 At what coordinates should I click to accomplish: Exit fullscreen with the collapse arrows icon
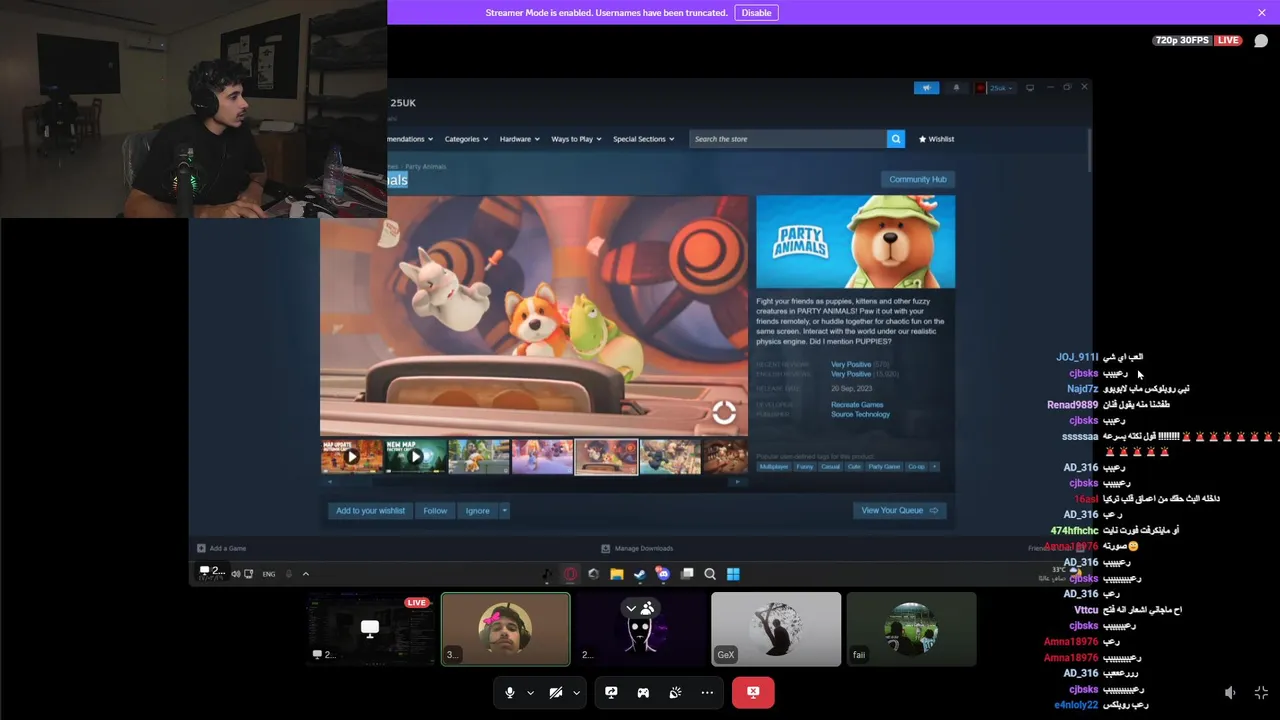click(x=1261, y=692)
